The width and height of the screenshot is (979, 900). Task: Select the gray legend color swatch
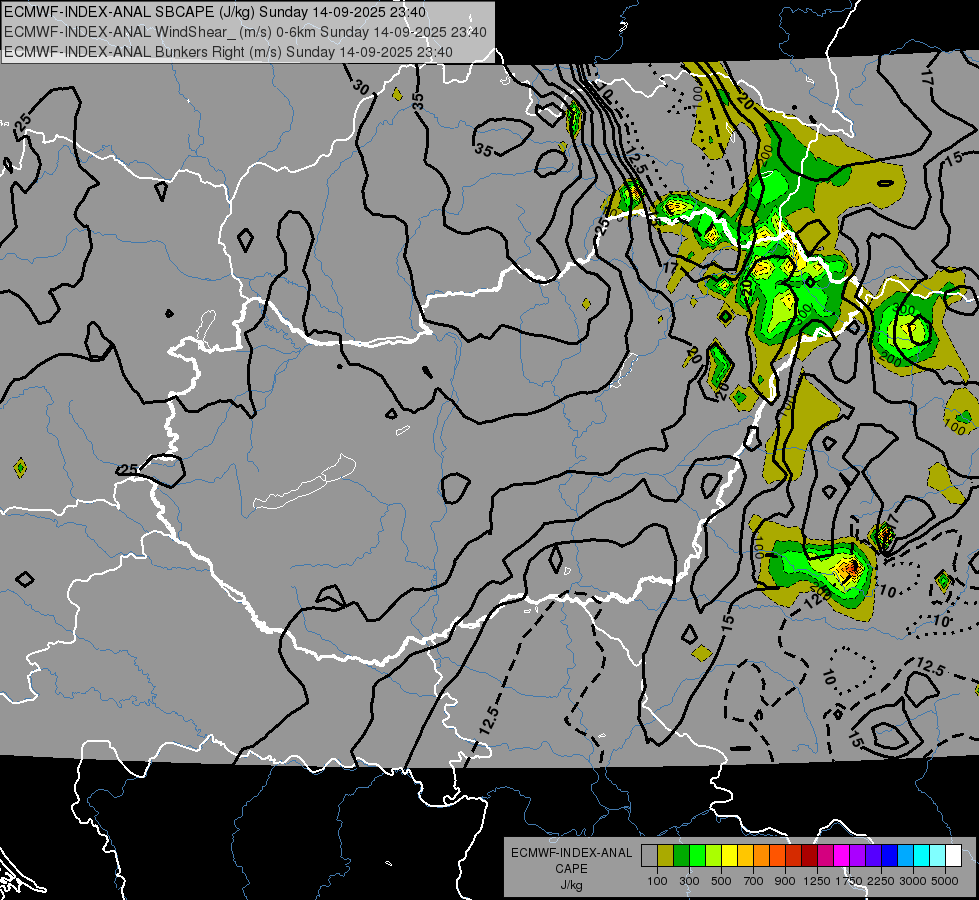pos(649,855)
